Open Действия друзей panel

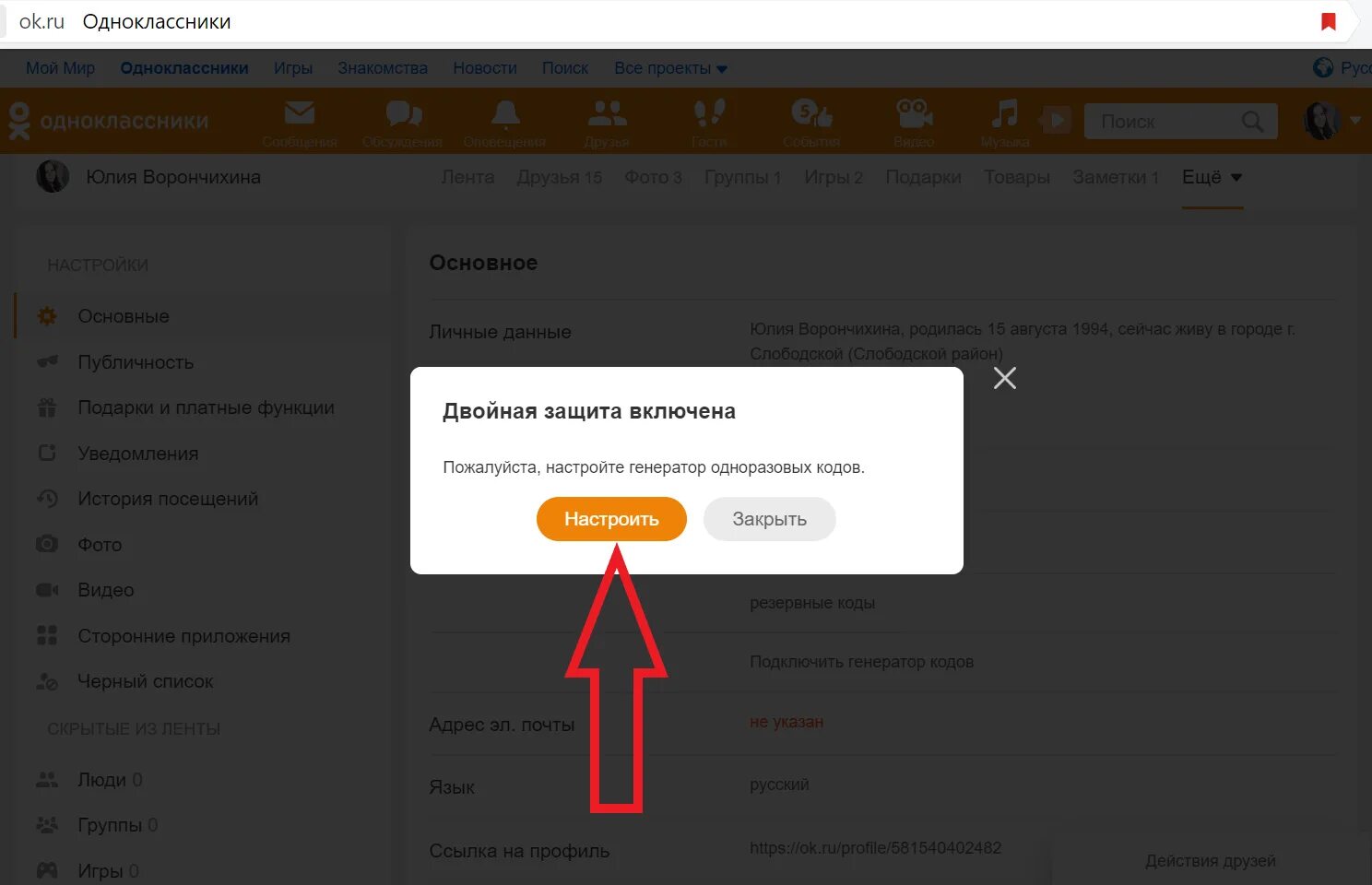[1211, 861]
